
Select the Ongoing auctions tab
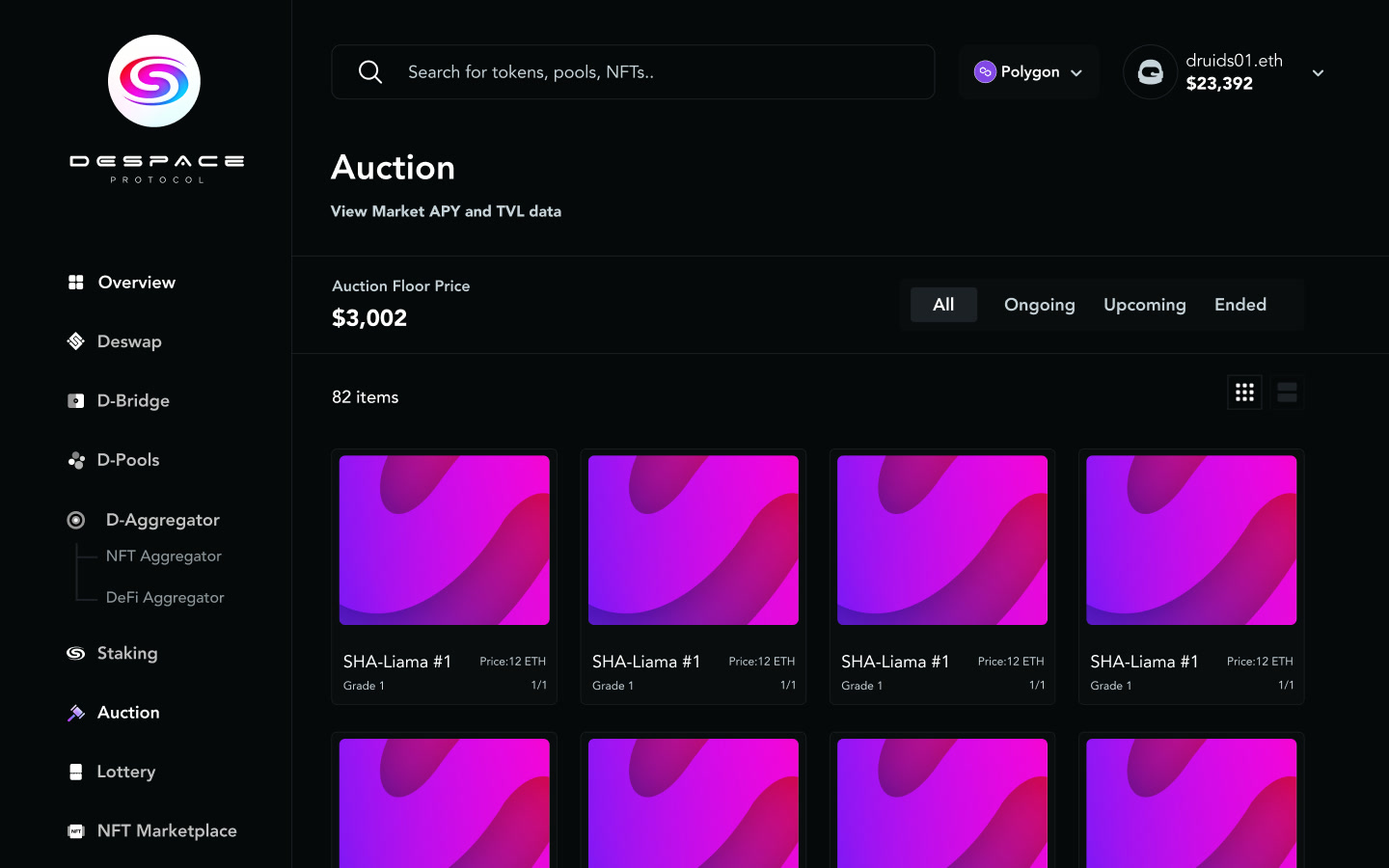tap(1039, 305)
